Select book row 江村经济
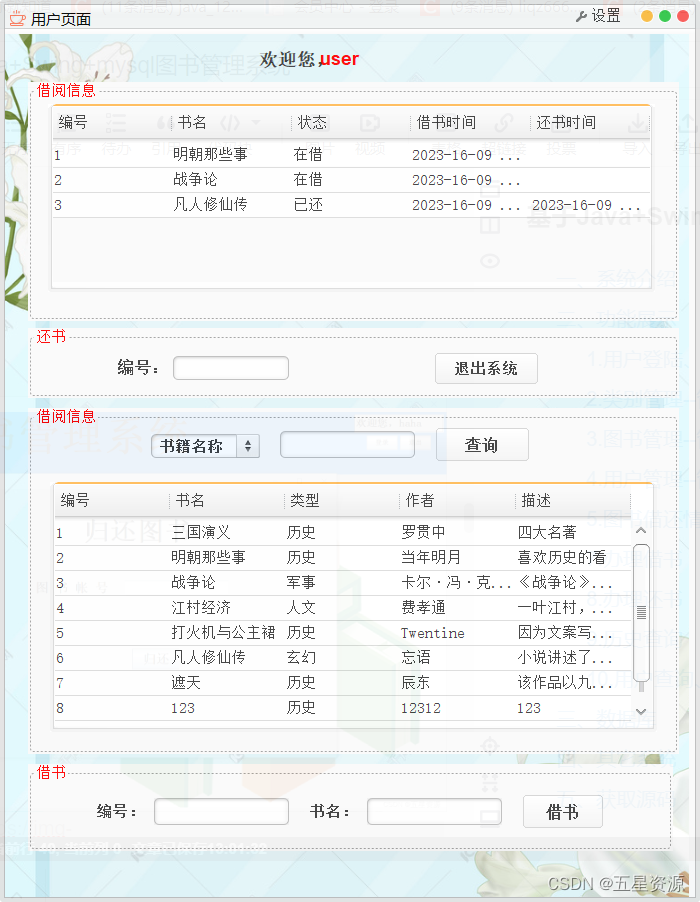 343,607
